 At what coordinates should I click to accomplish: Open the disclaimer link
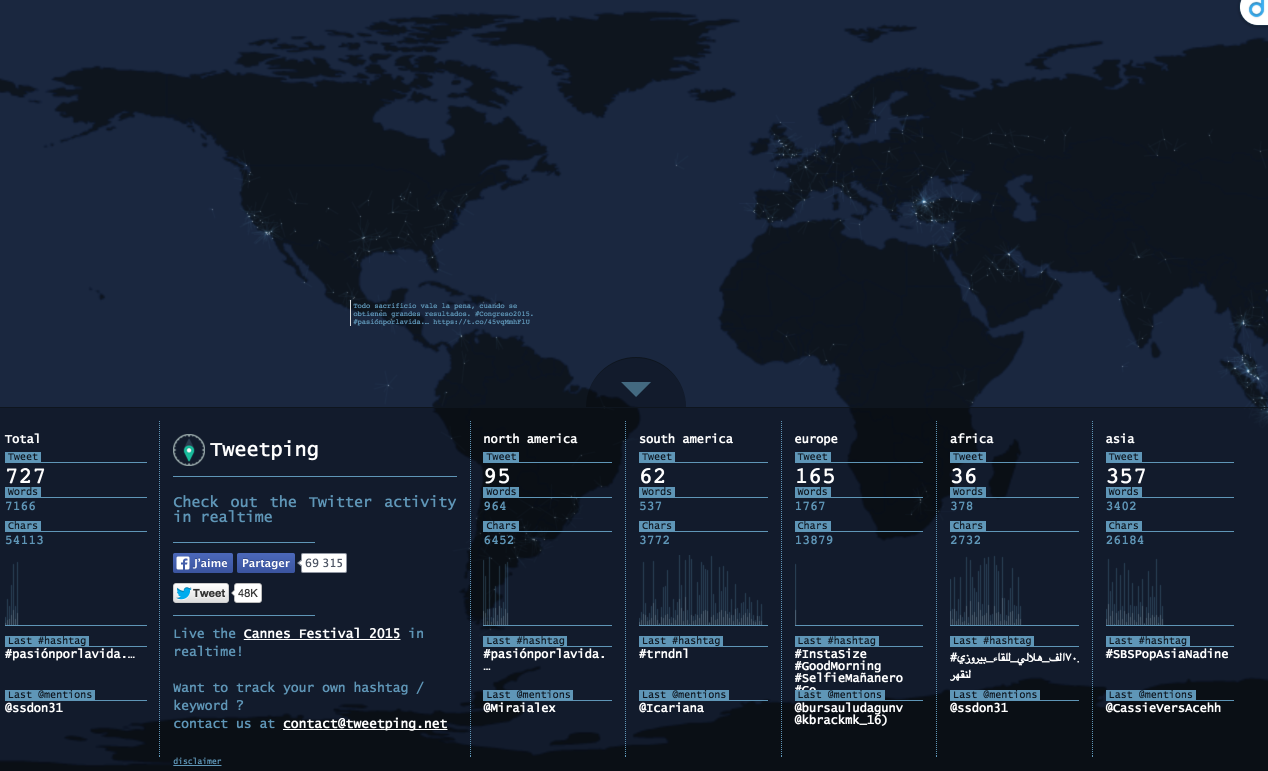point(197,761)
